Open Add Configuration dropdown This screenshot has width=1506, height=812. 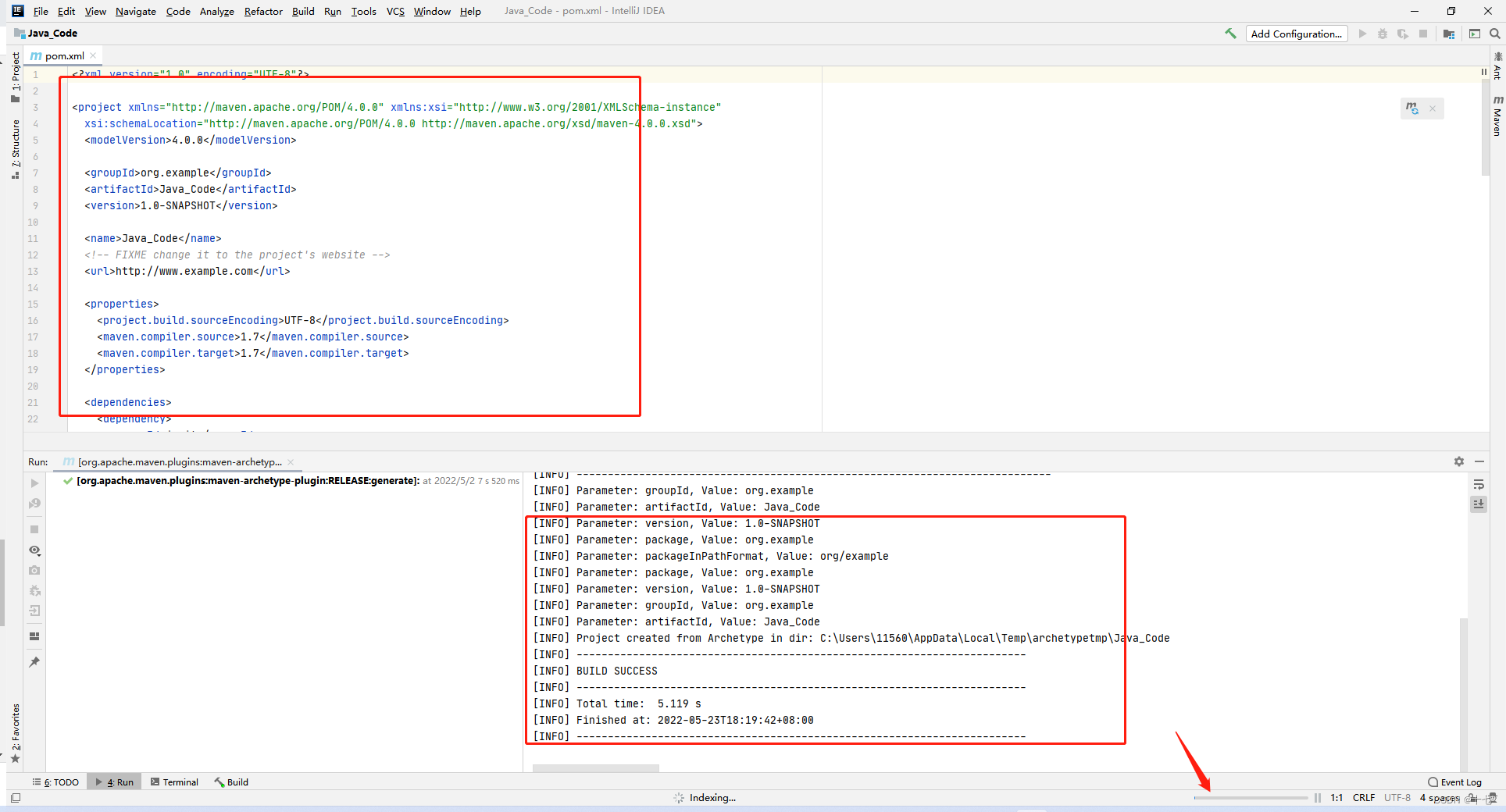click(x=1297, y=34)
